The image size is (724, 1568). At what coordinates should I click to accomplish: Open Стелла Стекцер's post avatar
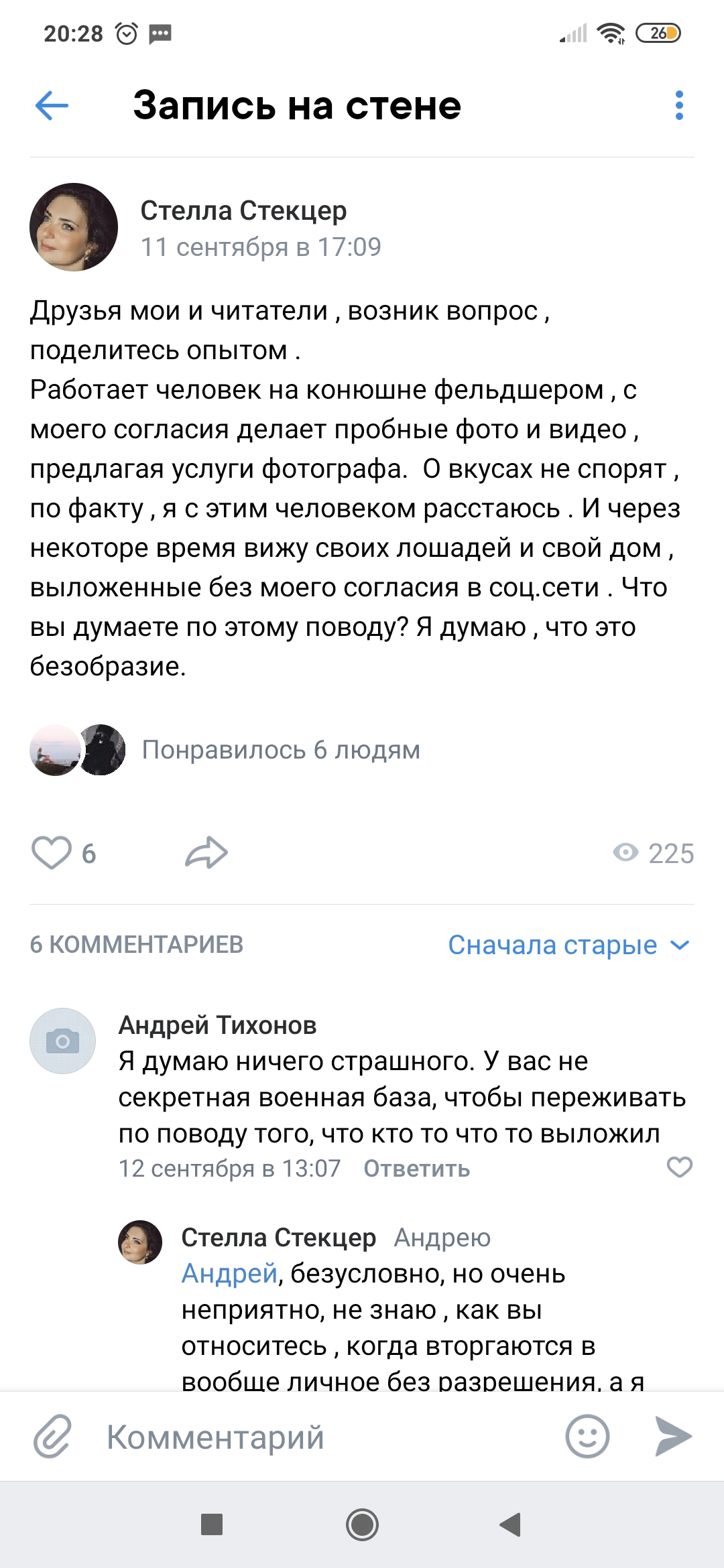click(74, 227)
